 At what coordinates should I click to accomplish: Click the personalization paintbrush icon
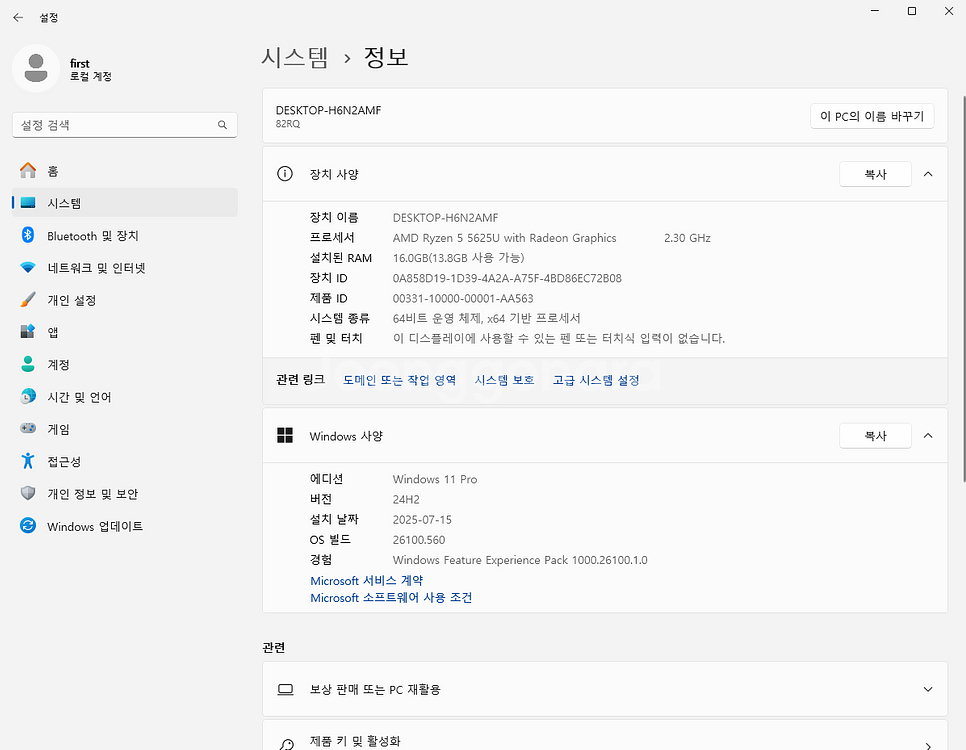(28, 300)
